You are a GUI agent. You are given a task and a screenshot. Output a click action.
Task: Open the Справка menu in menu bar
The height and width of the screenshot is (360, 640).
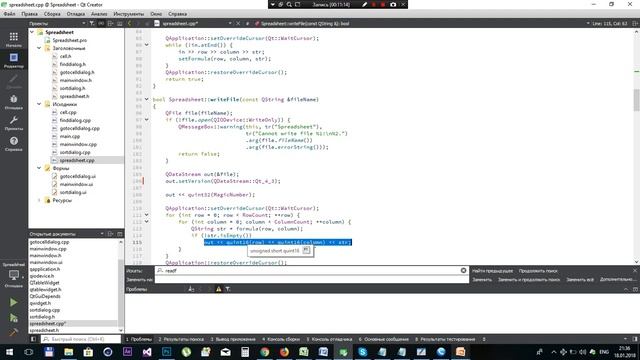point(178,14)
